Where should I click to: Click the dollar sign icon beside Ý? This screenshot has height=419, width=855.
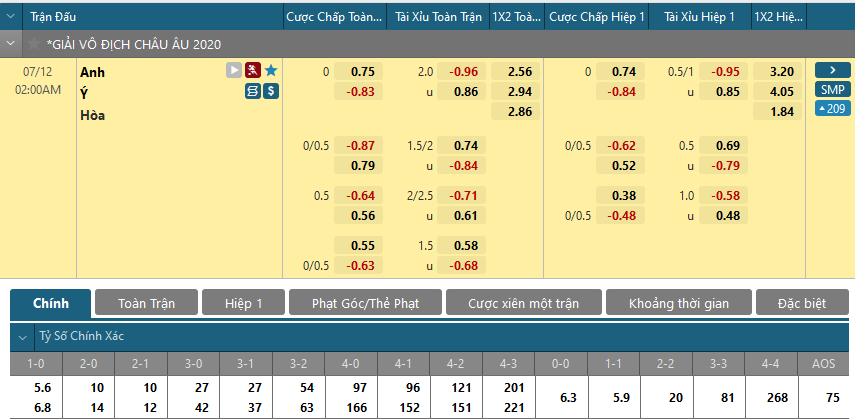click(271, 91)
